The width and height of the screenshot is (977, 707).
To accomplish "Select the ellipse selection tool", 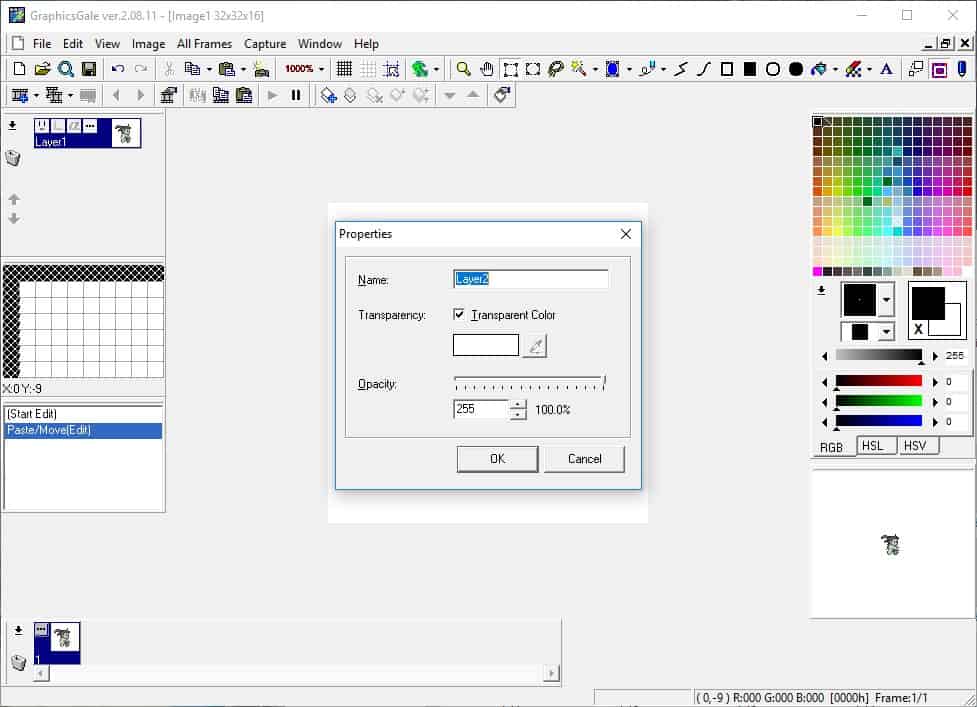I will (x=533, y=69).
